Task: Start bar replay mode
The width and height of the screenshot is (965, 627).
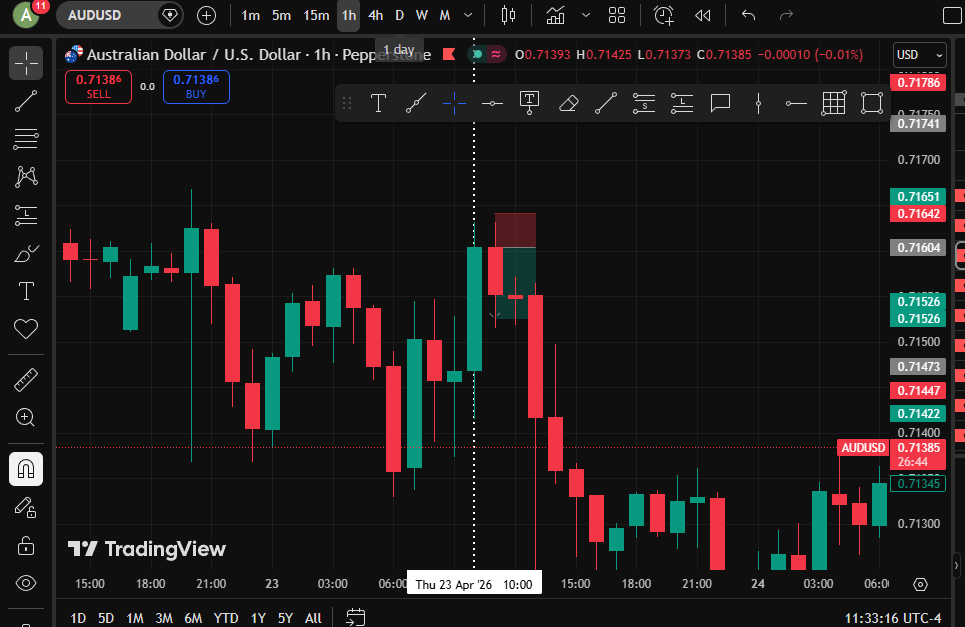Action: (x=702, y=15)
